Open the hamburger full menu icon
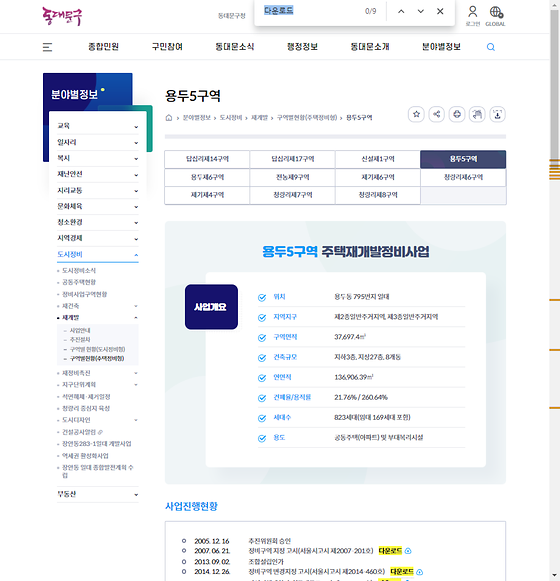The width and height of the screenshot is (560, 581). click(47, 47)
